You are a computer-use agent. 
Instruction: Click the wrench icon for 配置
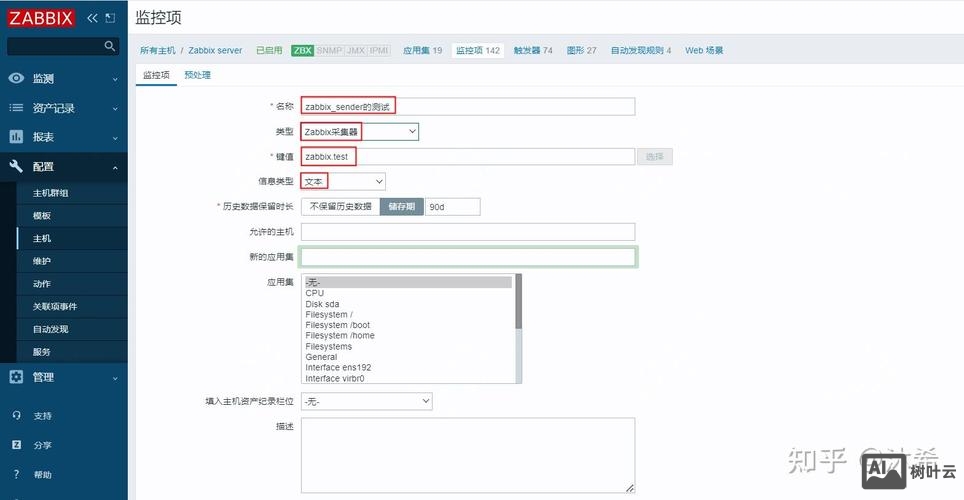click(16, 166)
